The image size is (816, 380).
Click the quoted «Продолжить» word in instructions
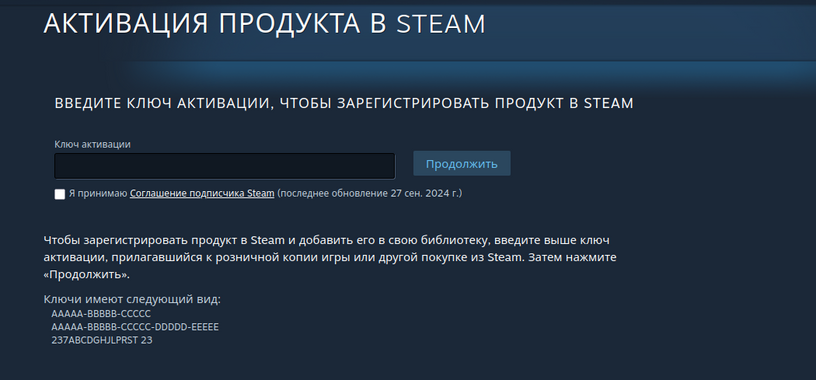point(86,275)
